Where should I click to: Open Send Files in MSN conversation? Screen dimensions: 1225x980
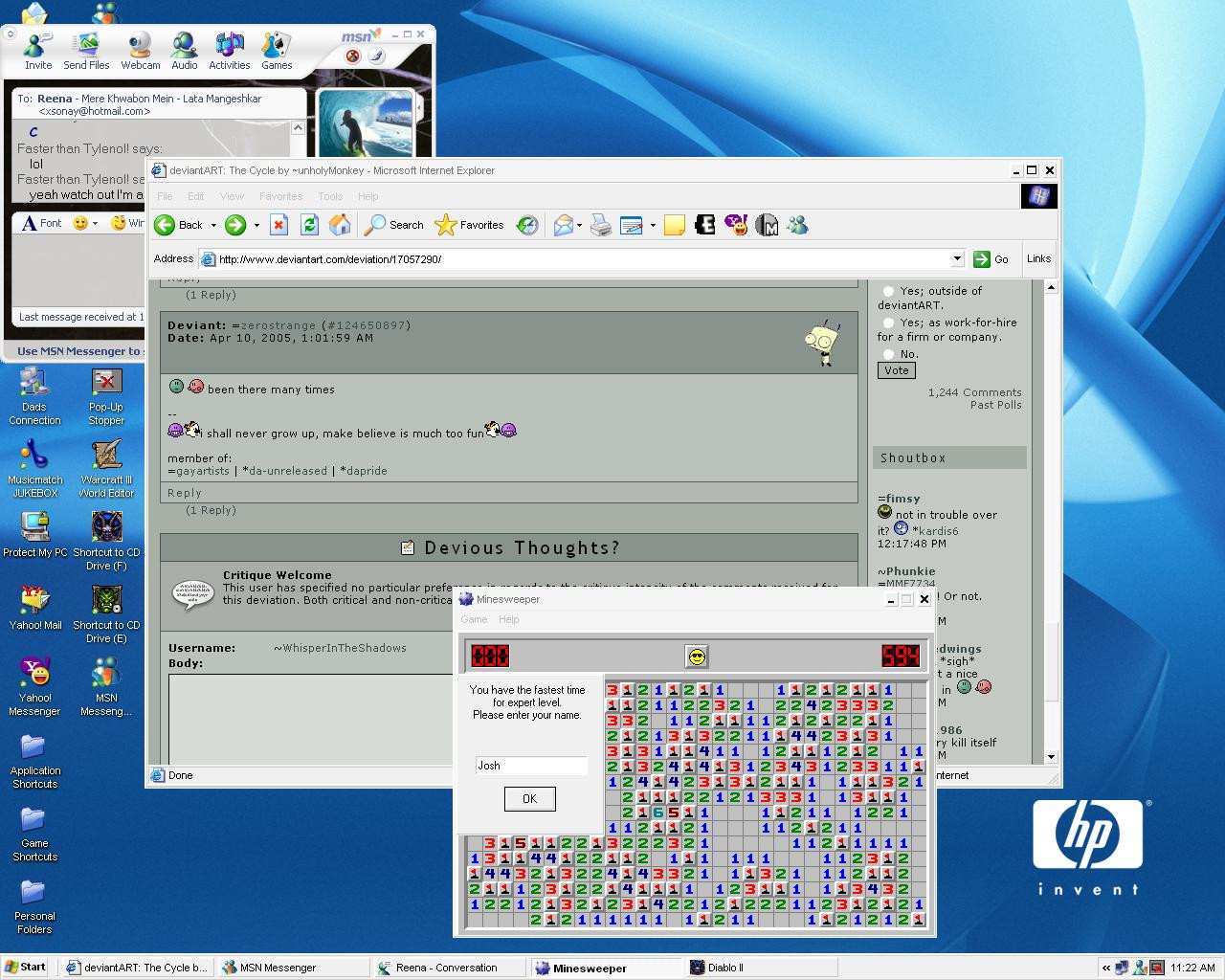(x=86, y=51)
